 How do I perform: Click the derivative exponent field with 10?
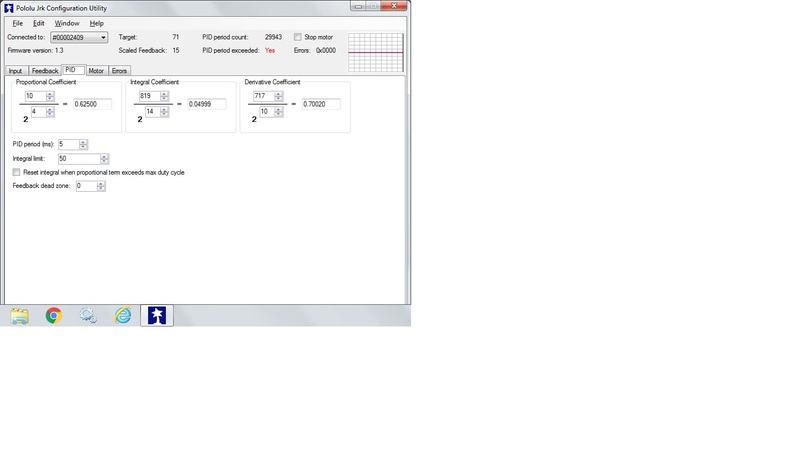[x=267, y=112]
